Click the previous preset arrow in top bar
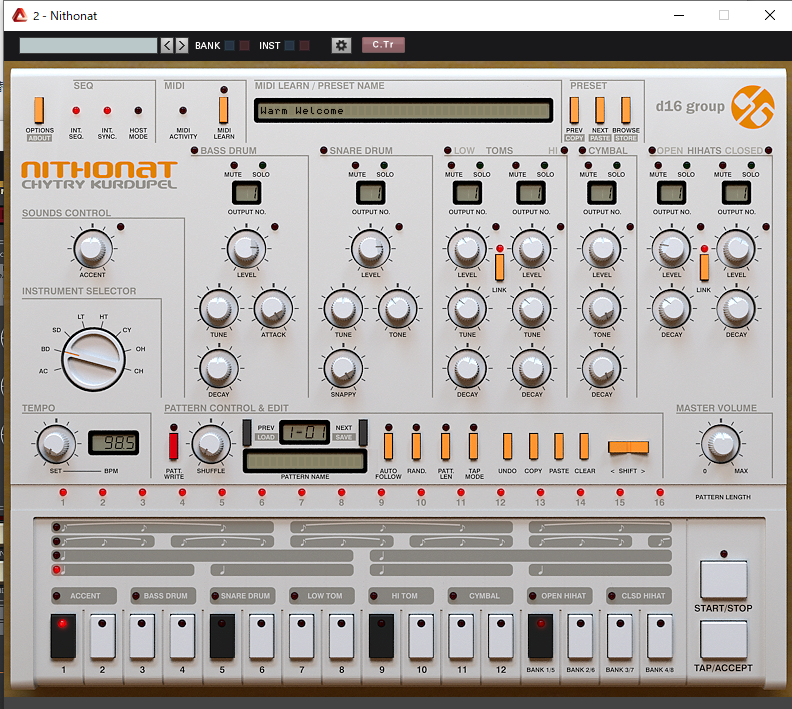This screenshot has height=709, width=792. [x=167, y=45]
